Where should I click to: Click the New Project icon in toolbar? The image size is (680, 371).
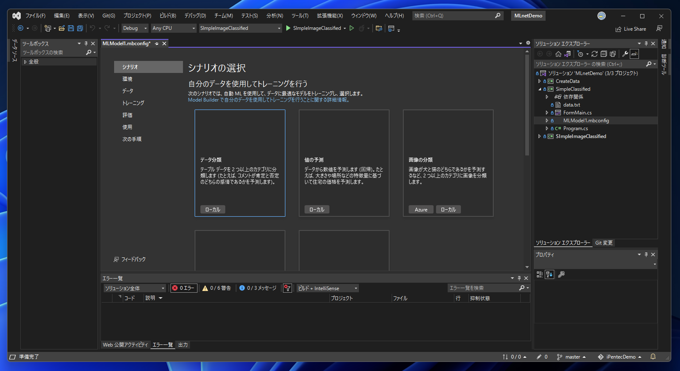coord(47,28)
